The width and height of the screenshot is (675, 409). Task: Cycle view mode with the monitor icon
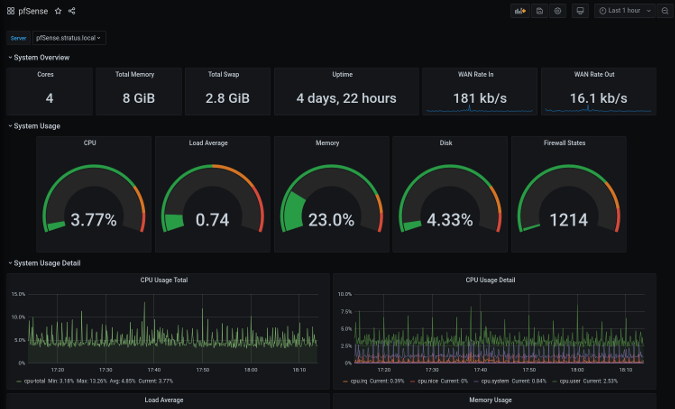[580, 10]
